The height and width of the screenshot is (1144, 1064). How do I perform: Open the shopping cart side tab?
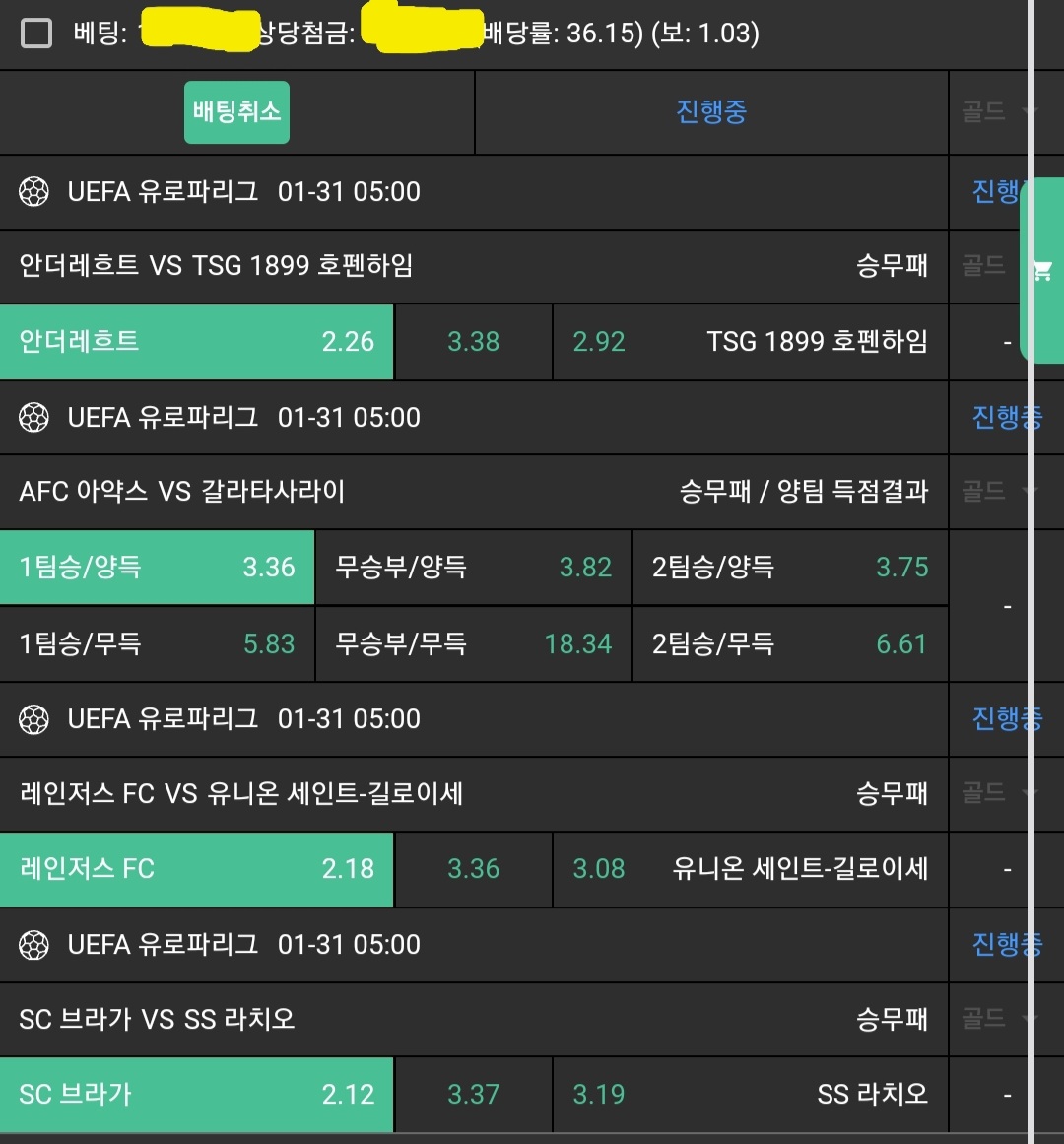pos(1042,271)
